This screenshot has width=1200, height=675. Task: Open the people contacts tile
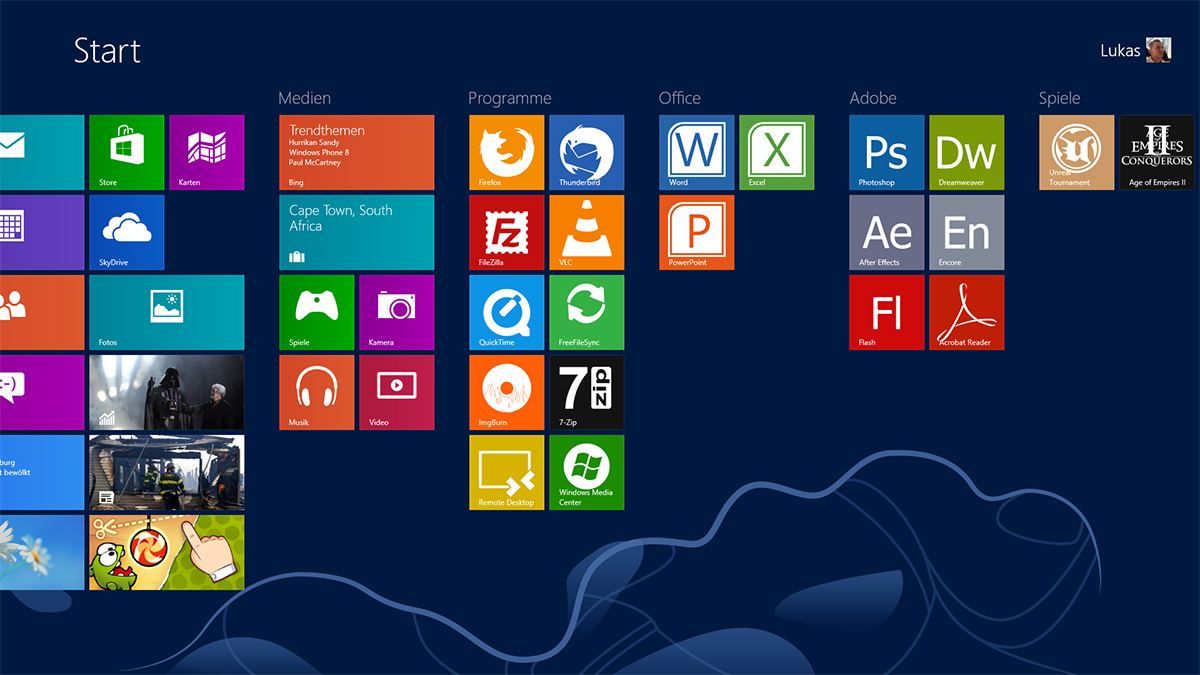[x=42, y=312]
